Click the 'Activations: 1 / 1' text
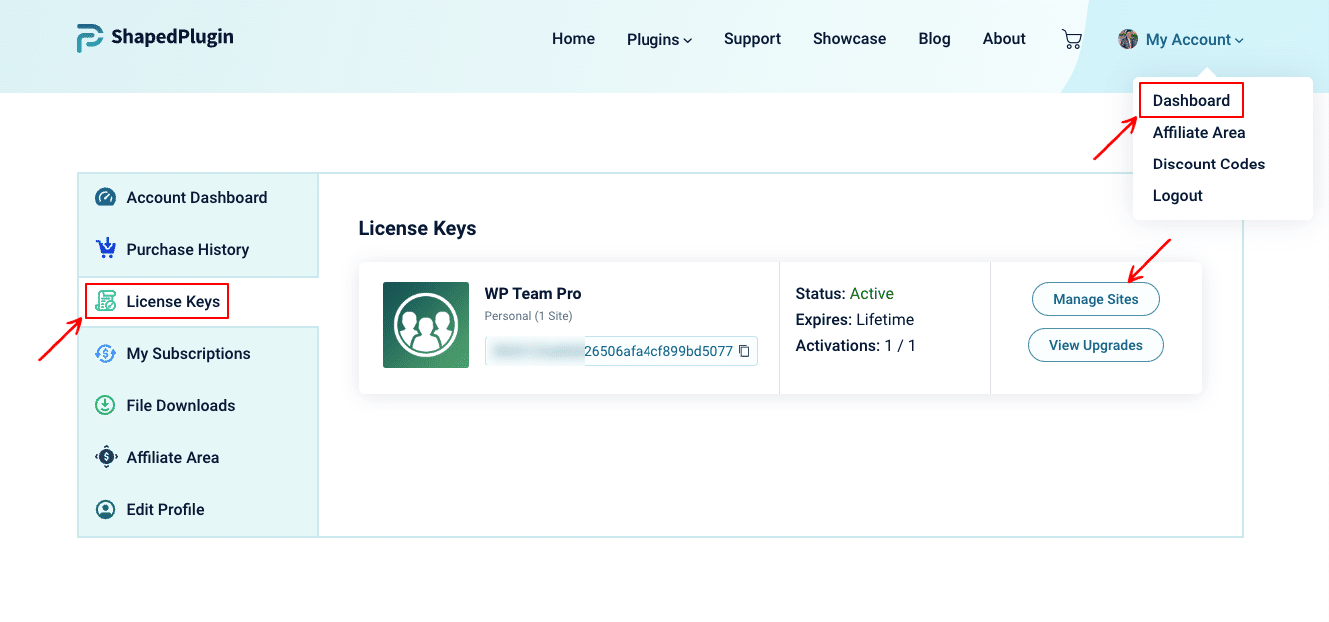Screen dimensions: 1329x622 point(856,345)
